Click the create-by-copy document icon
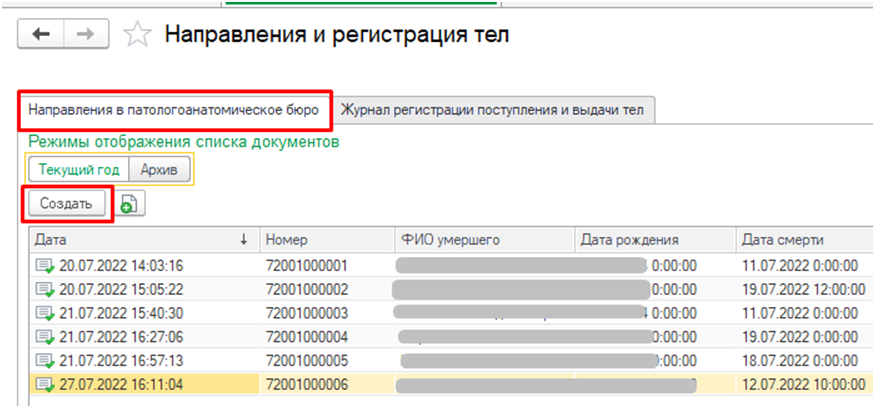Screen dimensions: 875x408 tap(130, 204)
